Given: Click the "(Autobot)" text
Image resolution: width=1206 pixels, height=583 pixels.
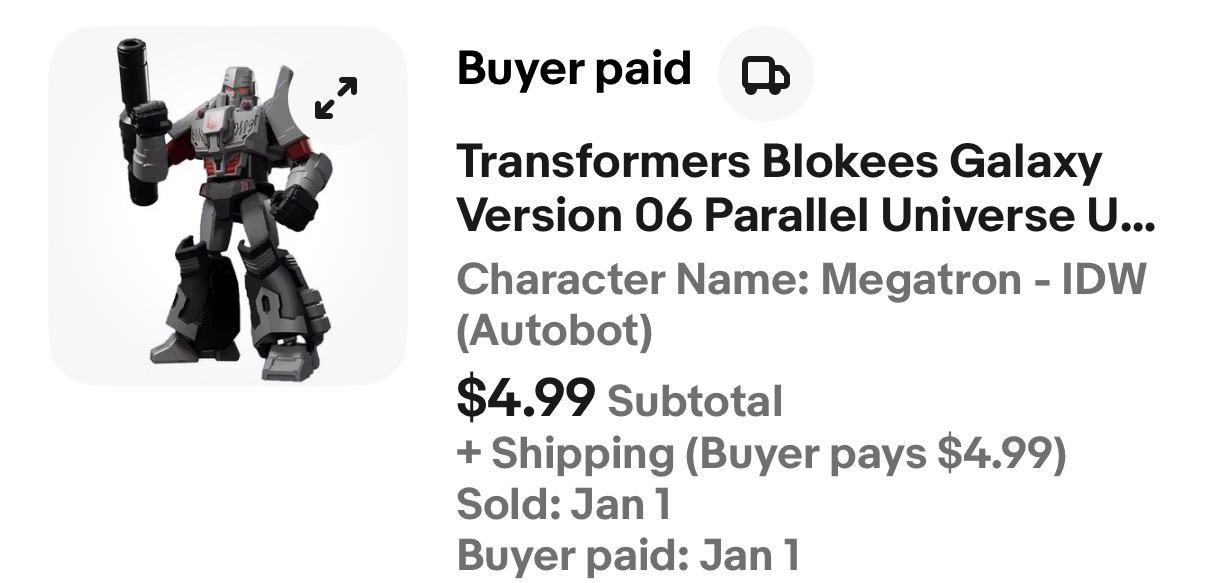Looking at the screenshot, I should (554, 332).
